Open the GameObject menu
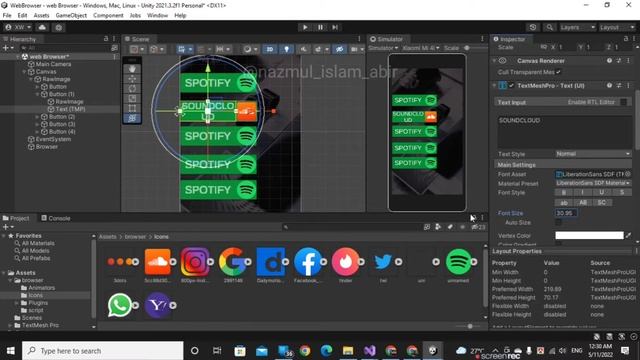The image size is (640, 360). [x=71, y=16]
